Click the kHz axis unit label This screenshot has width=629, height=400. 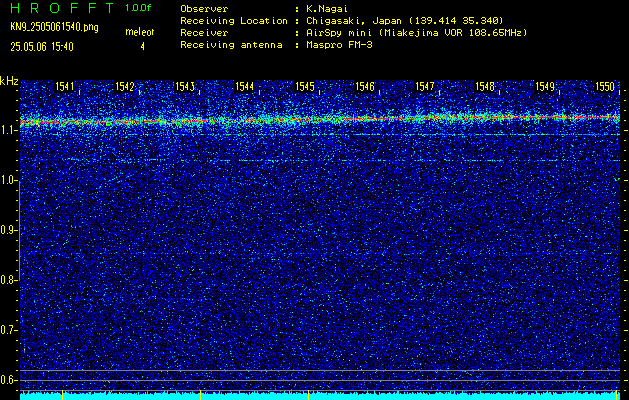click(x=9, y=81)
